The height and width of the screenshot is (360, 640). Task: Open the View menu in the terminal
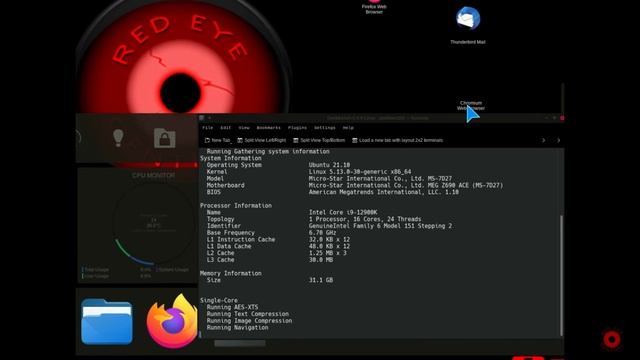point(244,128)
